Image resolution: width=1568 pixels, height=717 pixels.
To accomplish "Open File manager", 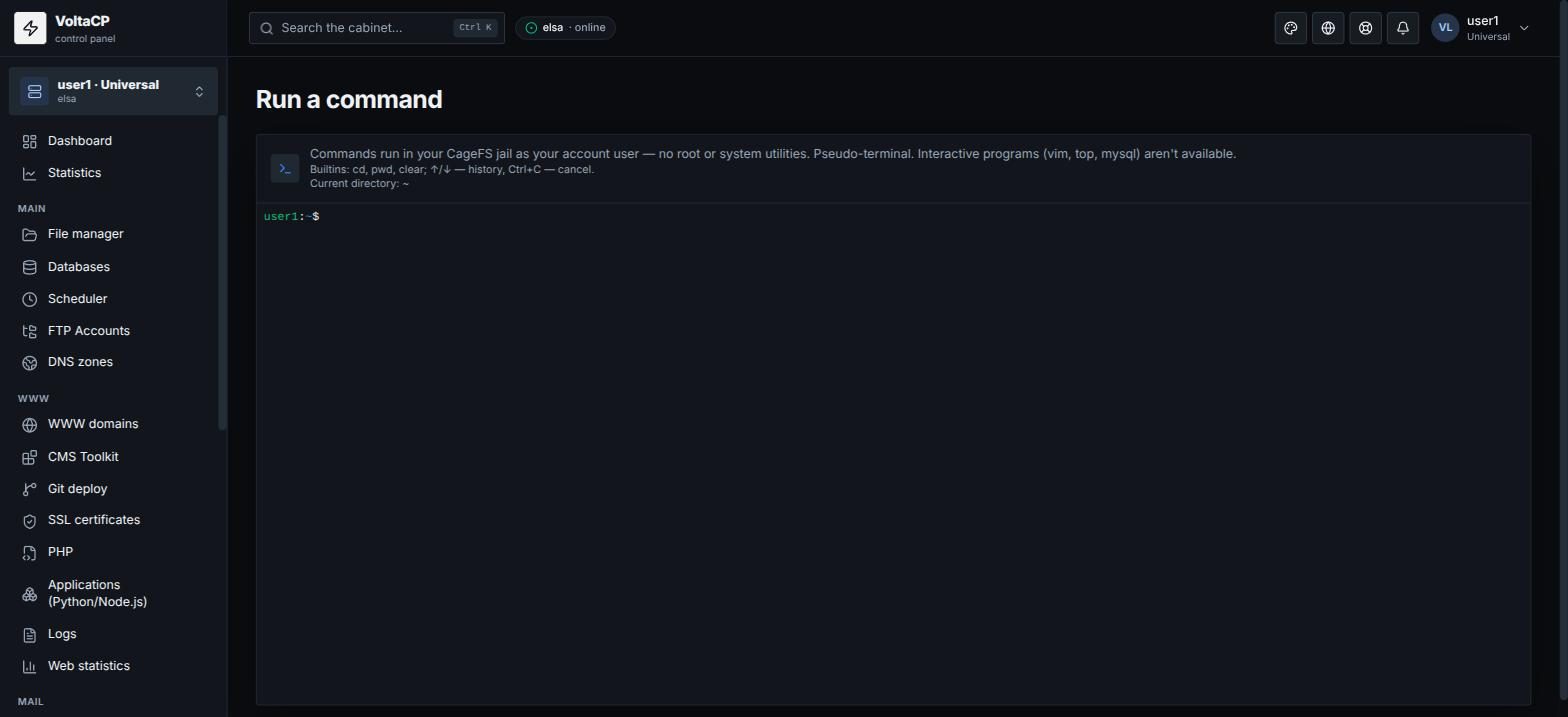I will (x=113, y=234).
